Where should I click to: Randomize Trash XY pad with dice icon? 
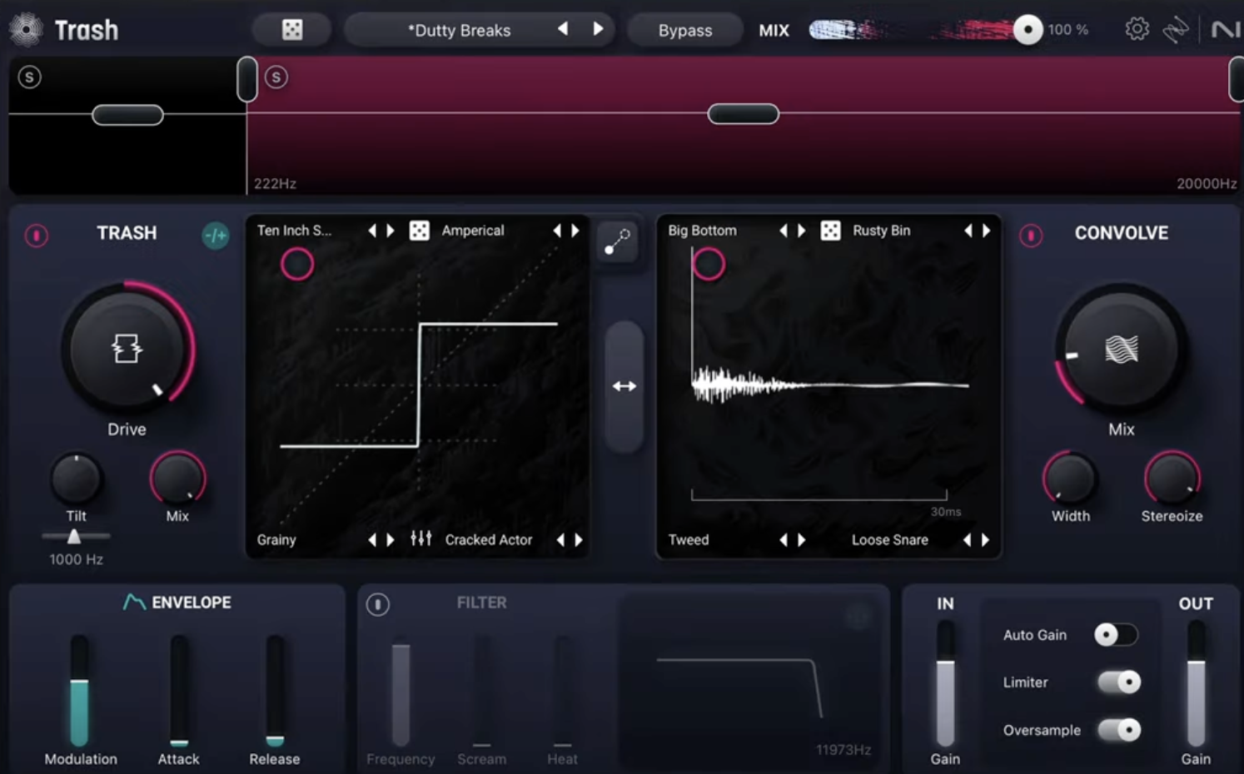coord(419,231)
